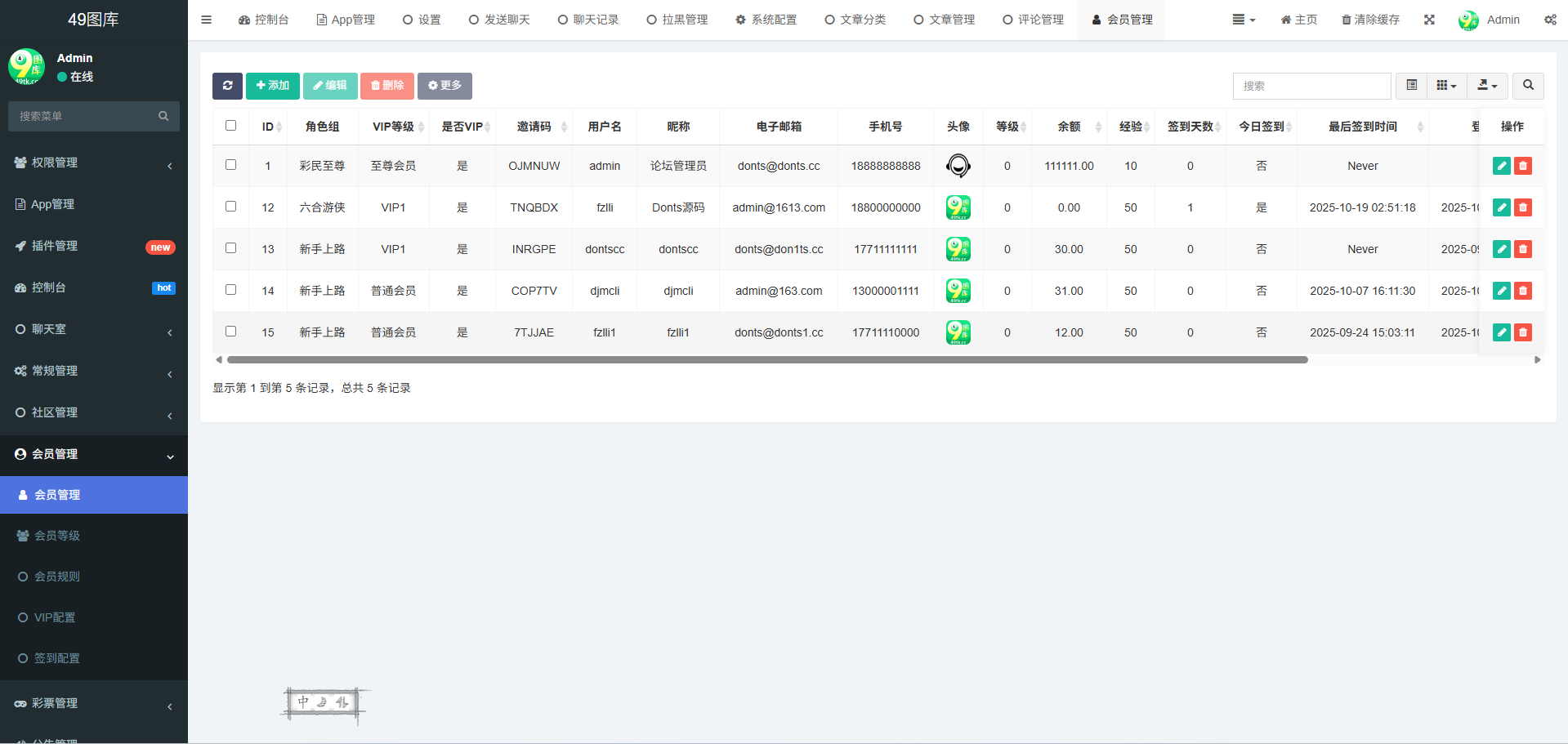Click the avatar thumbnail in djmcli row
This screenshot has width=1568, height=744.
(x=958, y=291)
